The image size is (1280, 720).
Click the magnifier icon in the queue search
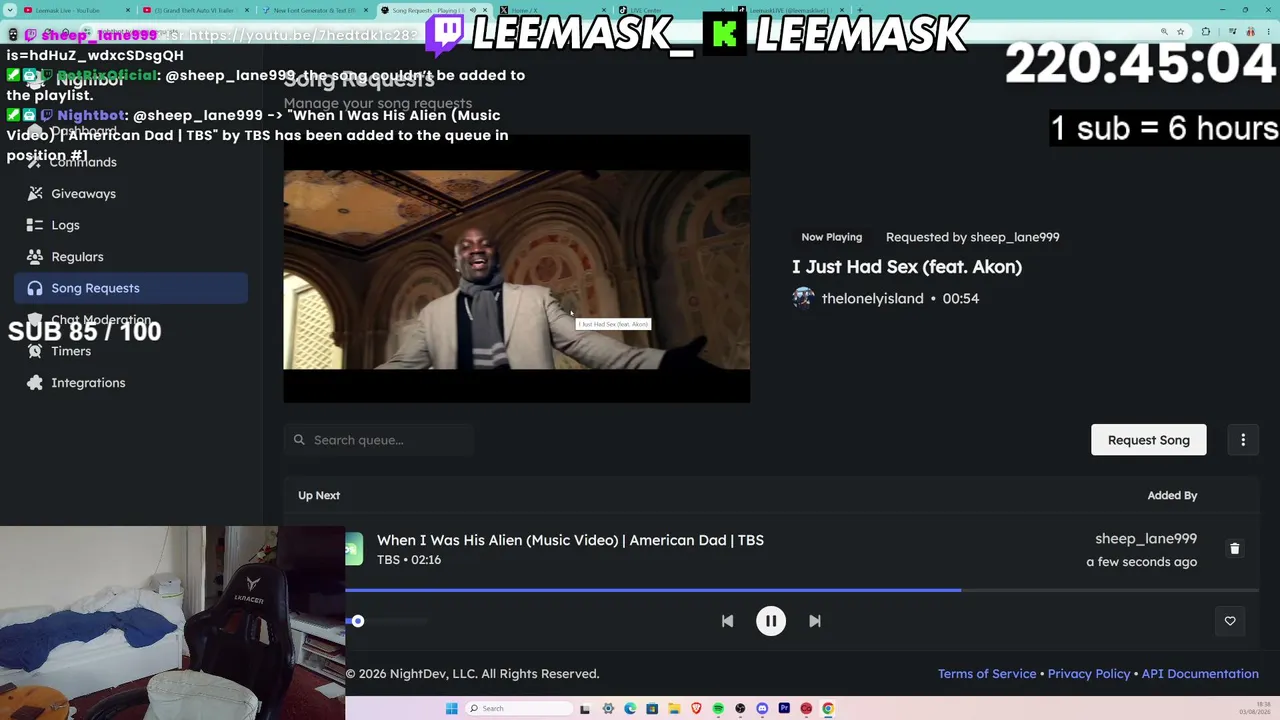tap(299, 440)
